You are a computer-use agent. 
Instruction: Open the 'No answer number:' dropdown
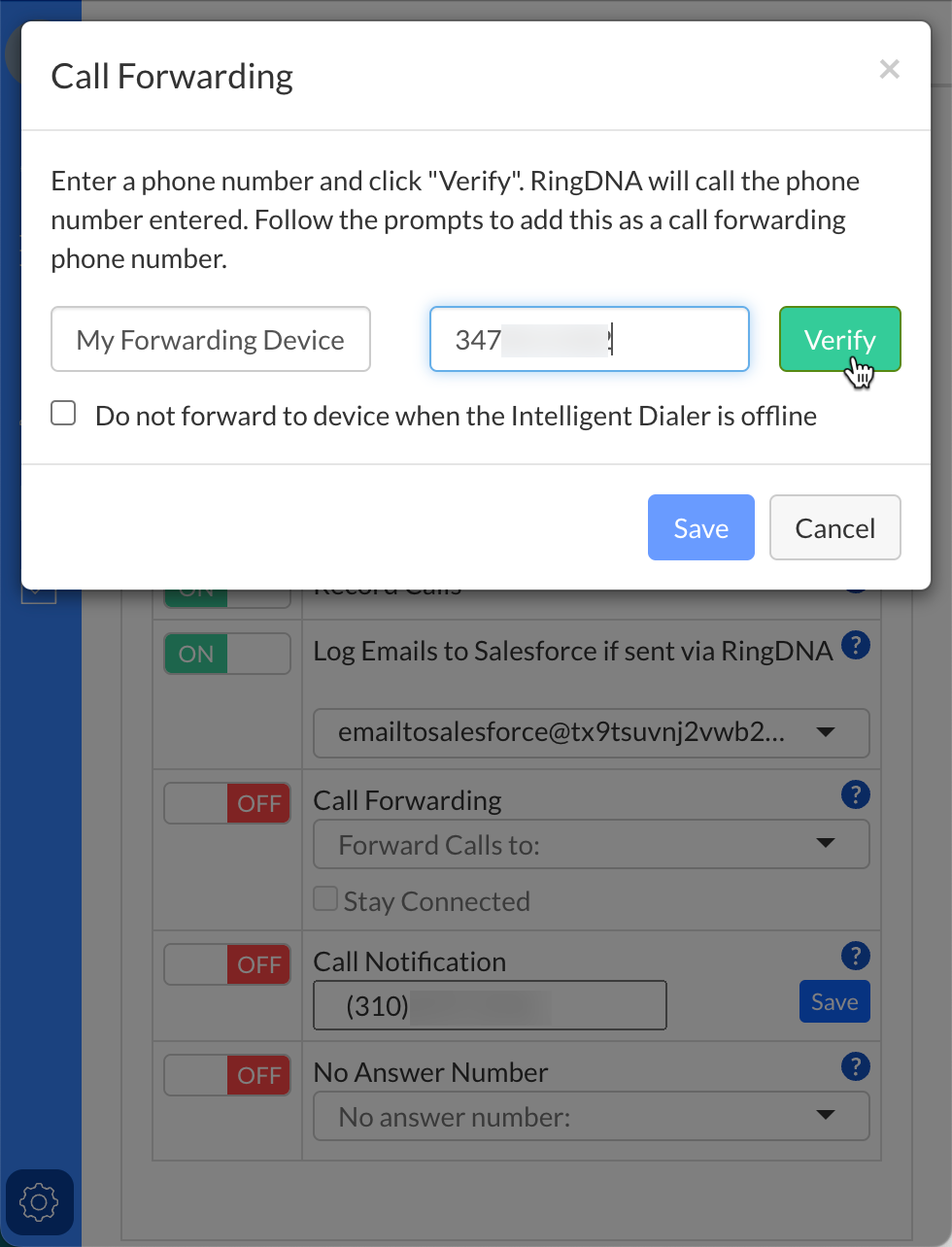tap(591, 1117)
